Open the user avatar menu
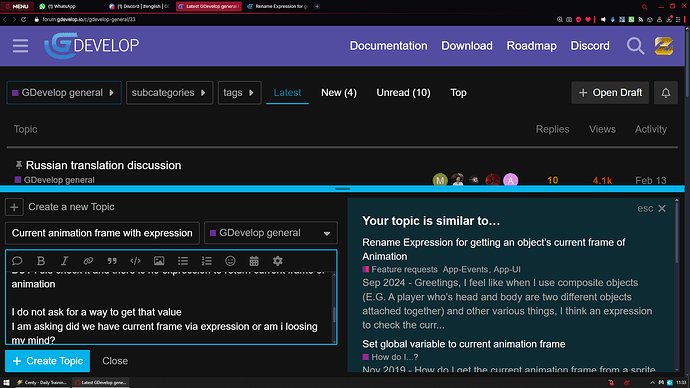Viewport: 690px width, 388px height. [x=664, y=46]
